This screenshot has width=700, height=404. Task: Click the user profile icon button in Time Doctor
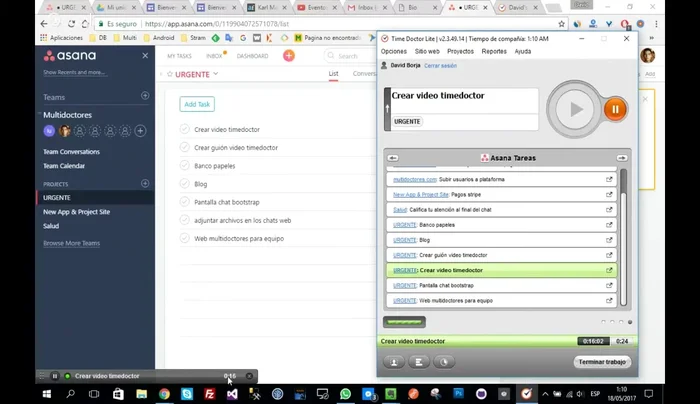click(x=394, y=362)
